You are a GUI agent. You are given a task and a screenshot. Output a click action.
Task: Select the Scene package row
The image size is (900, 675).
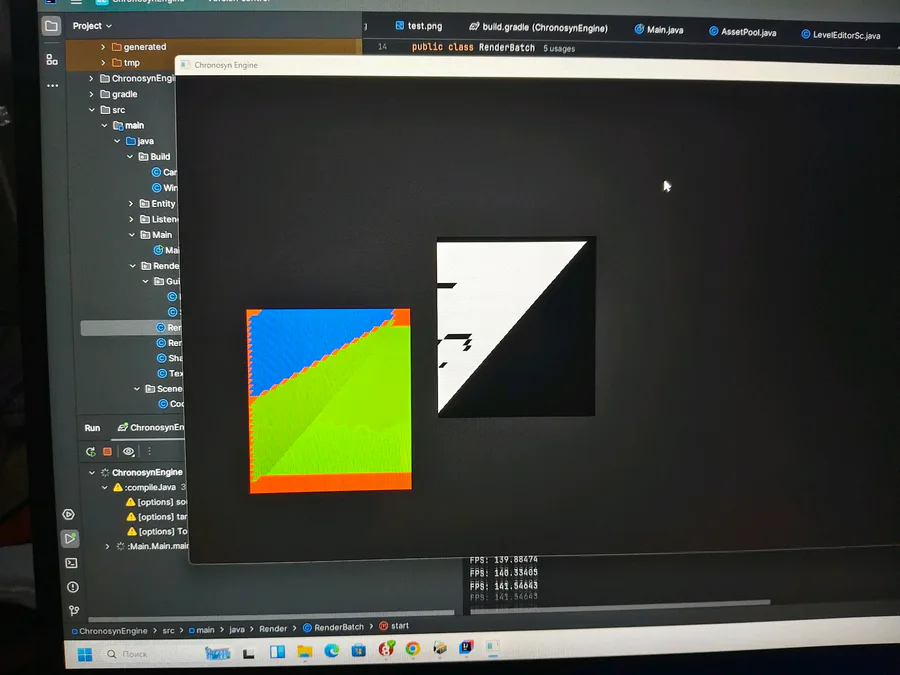(163, 389)
